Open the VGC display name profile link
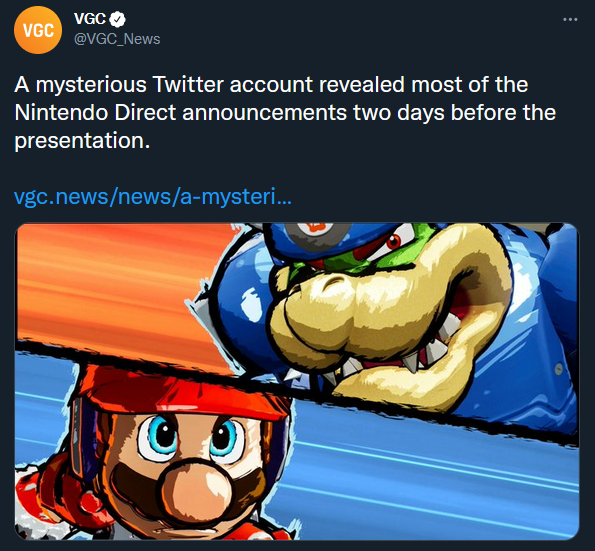Viewport: 595px width, 551px height. pos(90,19)
